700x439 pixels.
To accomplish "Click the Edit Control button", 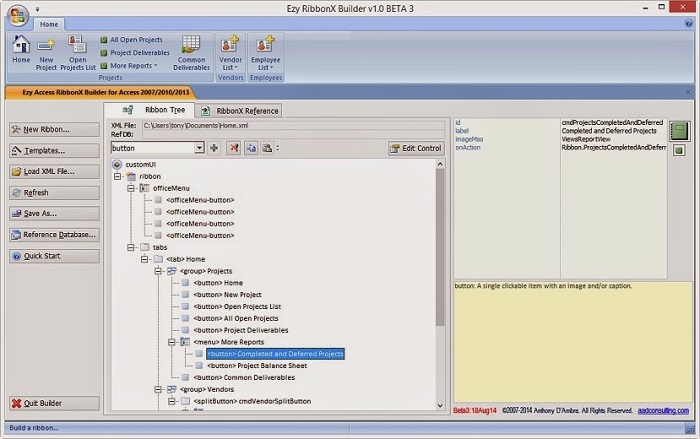I will 416,148.
